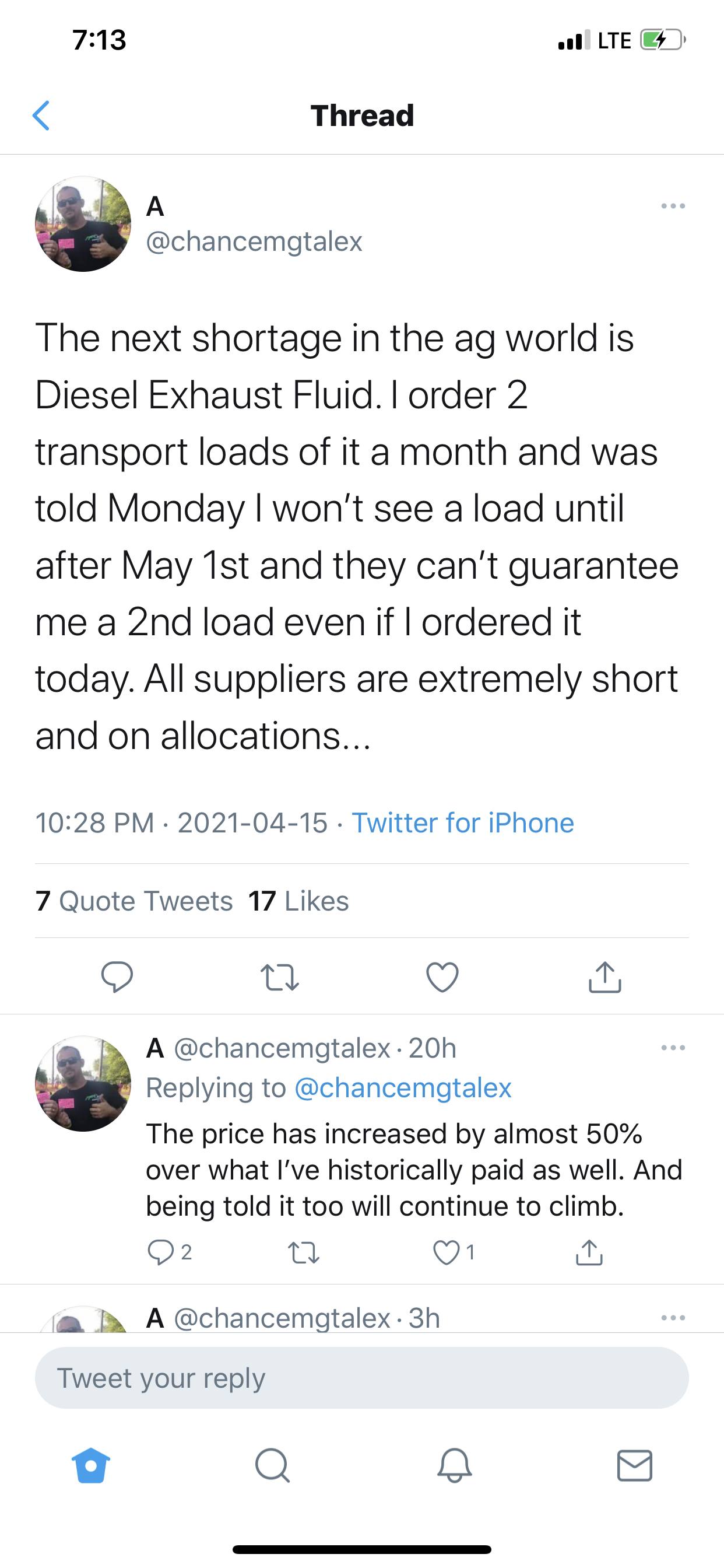Like the main tweet with the heart
Screen dimensions: 724x1568
442,977
